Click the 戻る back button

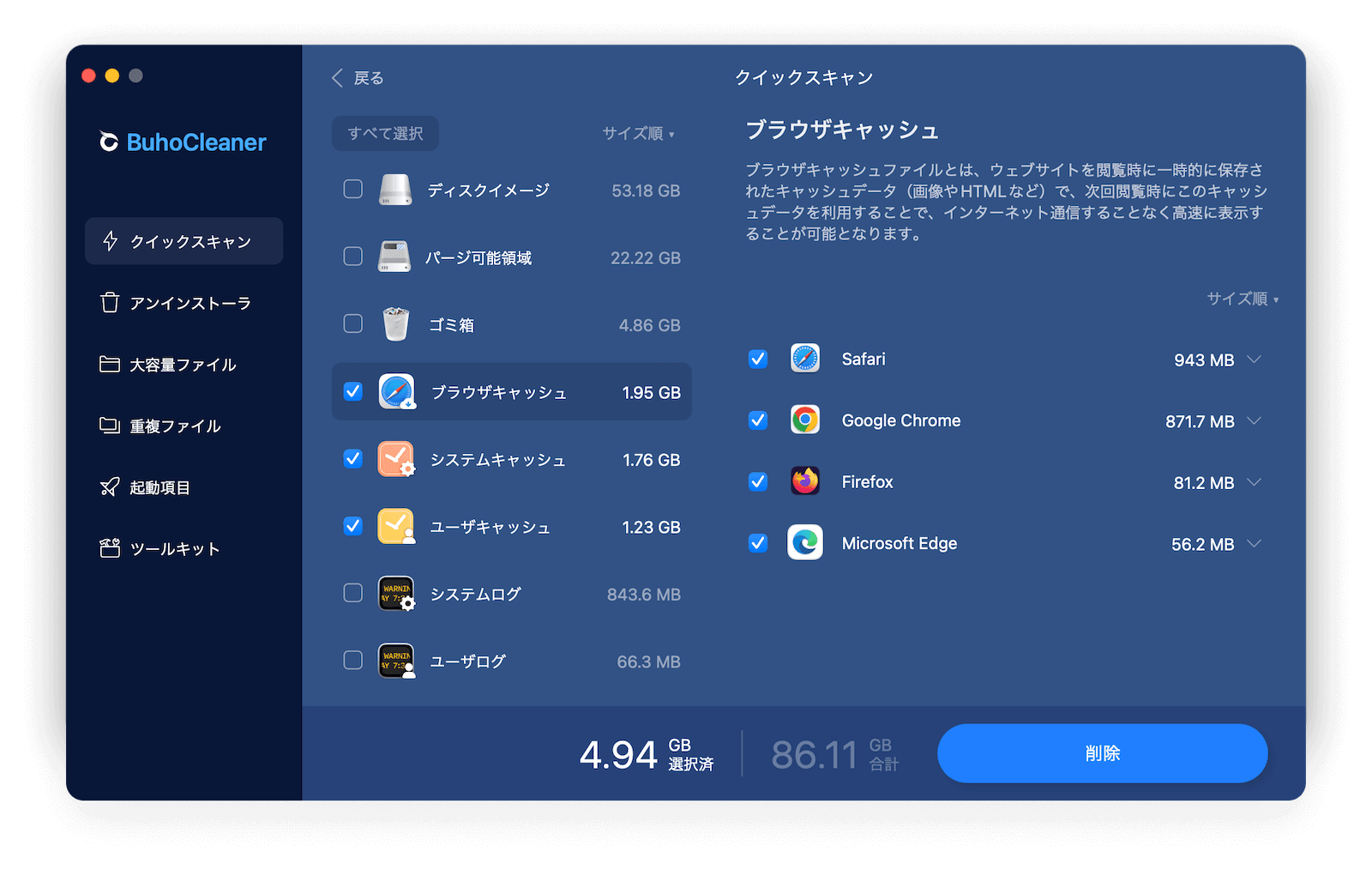358,78
